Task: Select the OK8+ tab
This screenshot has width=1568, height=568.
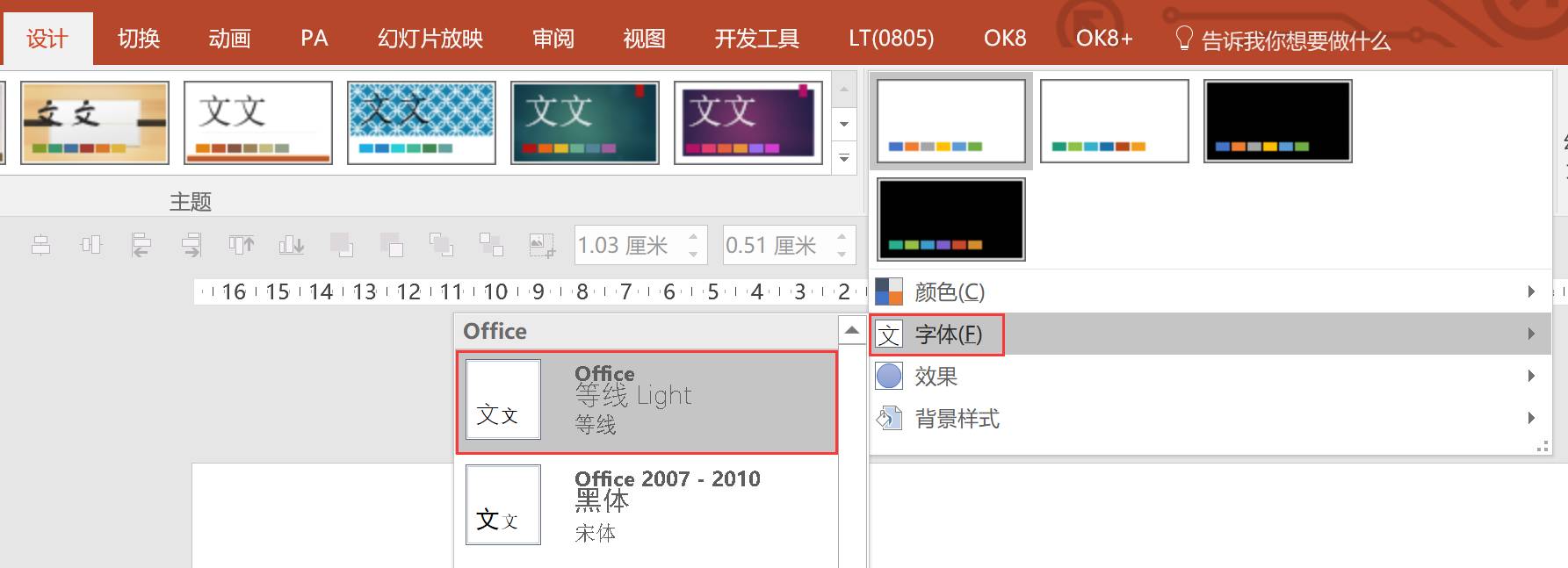Action: 1104,39
